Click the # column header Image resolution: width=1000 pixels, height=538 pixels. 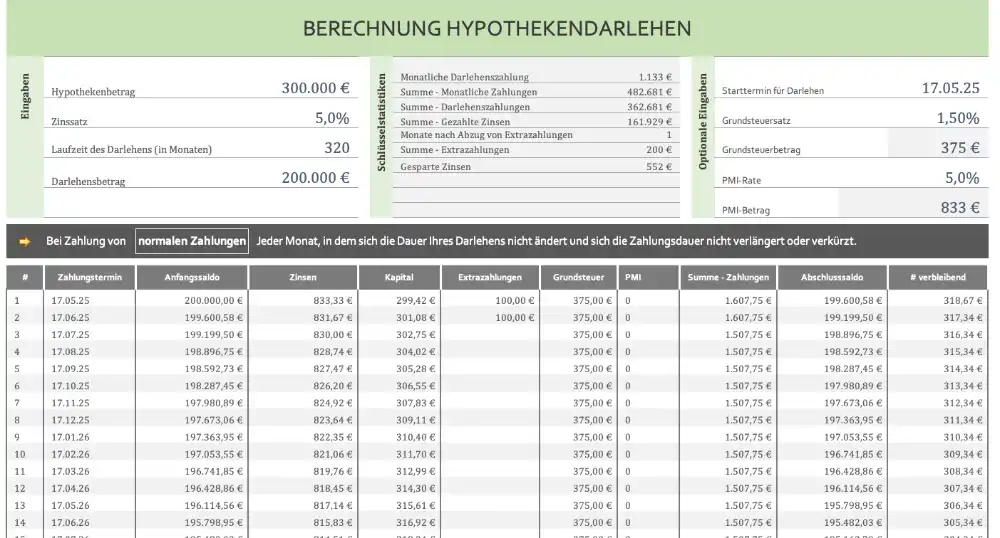(25, 277)
